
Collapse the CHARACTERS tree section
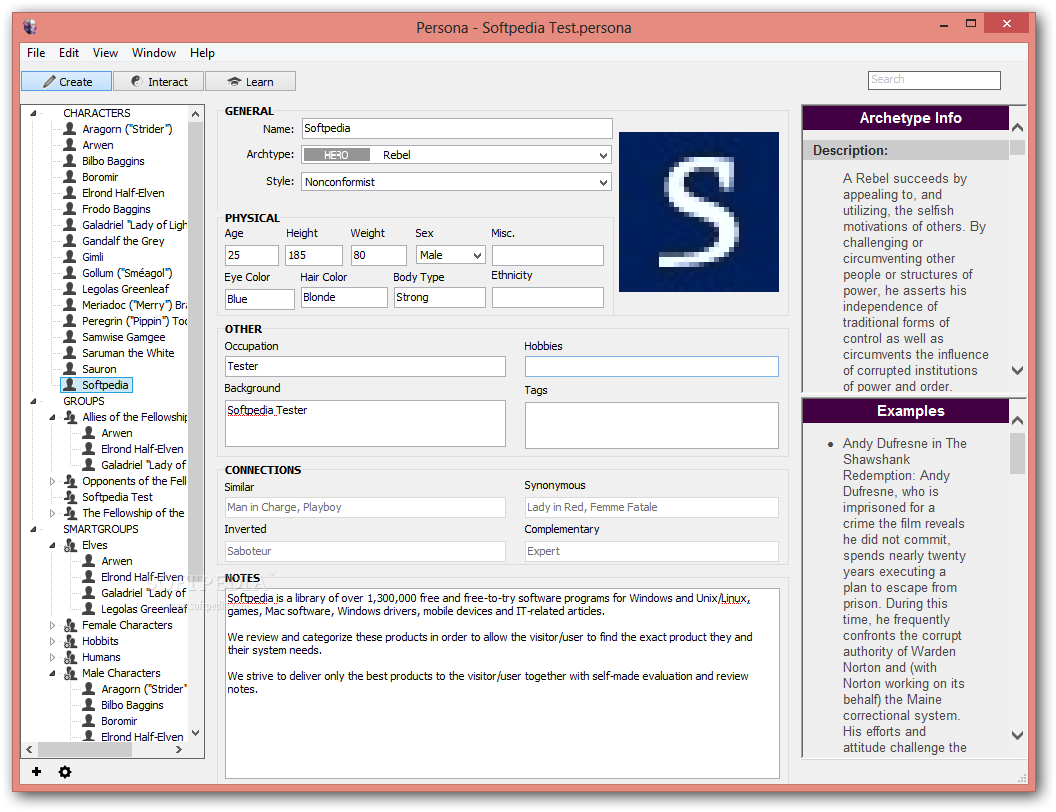(x=33, y=113)
